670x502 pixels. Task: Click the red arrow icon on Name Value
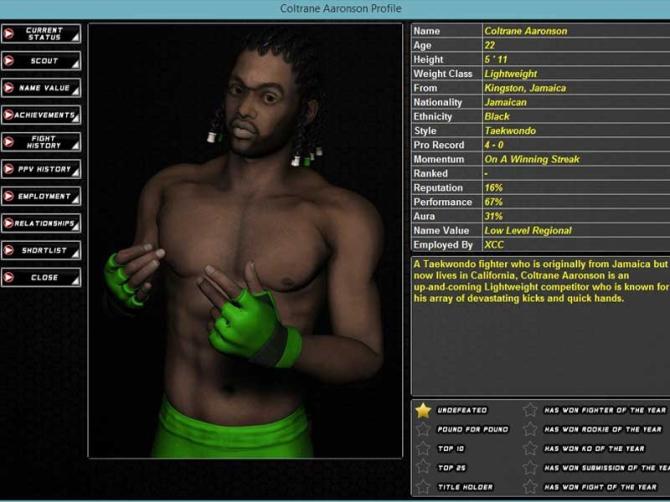9,88
